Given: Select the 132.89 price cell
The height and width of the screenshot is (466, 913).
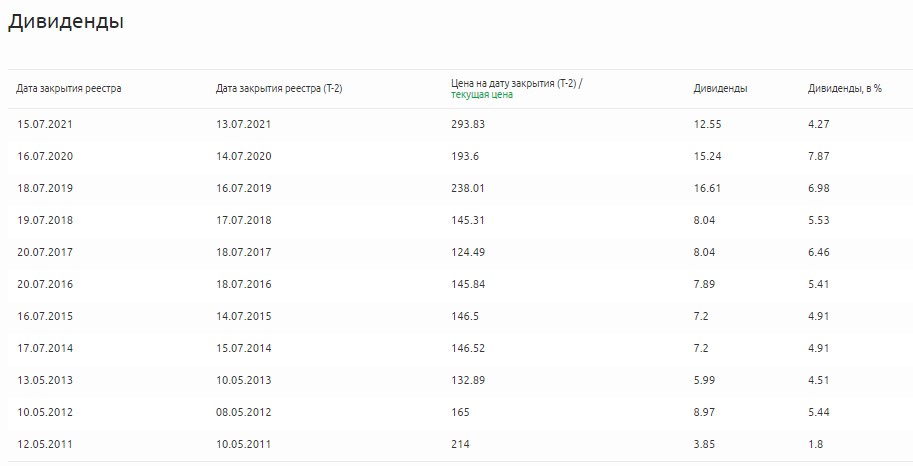Looking at the screenshot, I should click(x=467, y=380).
